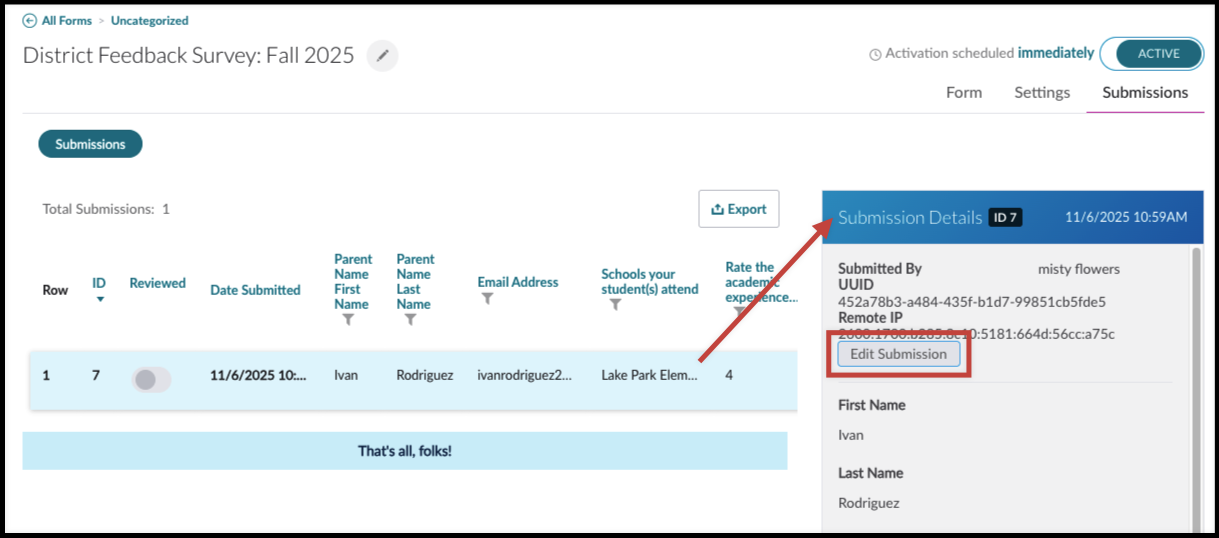
Task: Click filter icon under Schools your student(s) attend
Action: 615,305
